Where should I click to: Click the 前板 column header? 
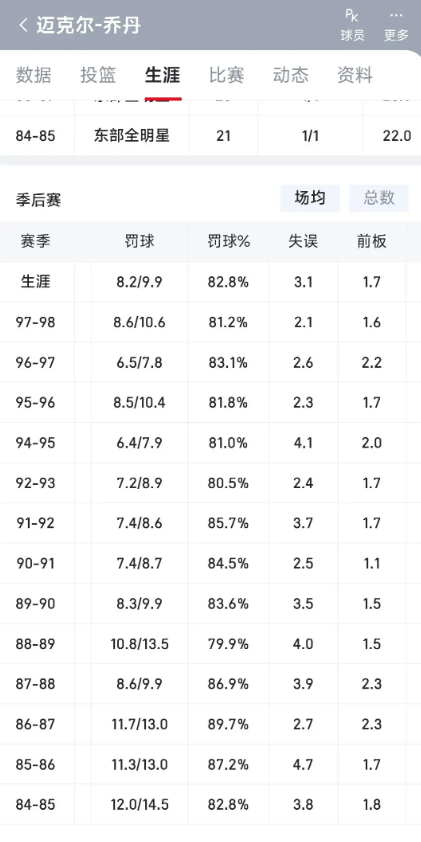pos(372,242)
